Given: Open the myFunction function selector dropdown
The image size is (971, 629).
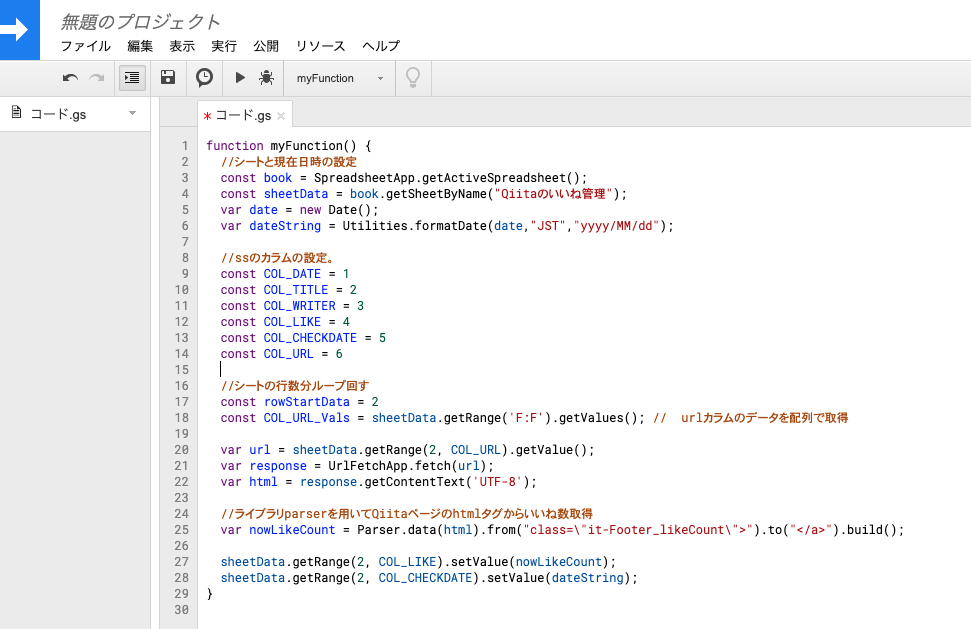Looking at the screenshot, I should [x=338, y=77].
